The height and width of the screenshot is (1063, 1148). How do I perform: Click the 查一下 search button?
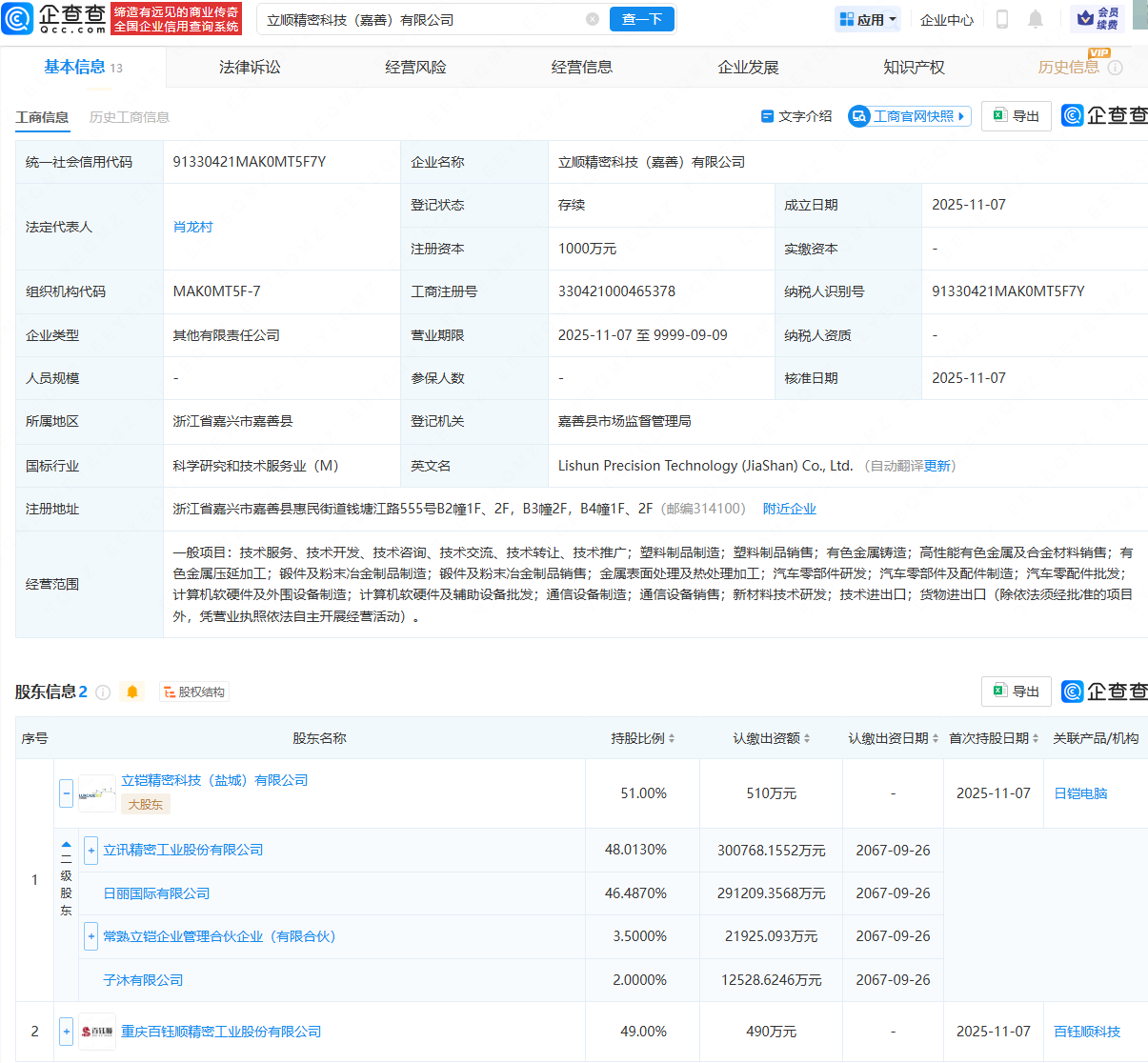[x=641, y=19]
